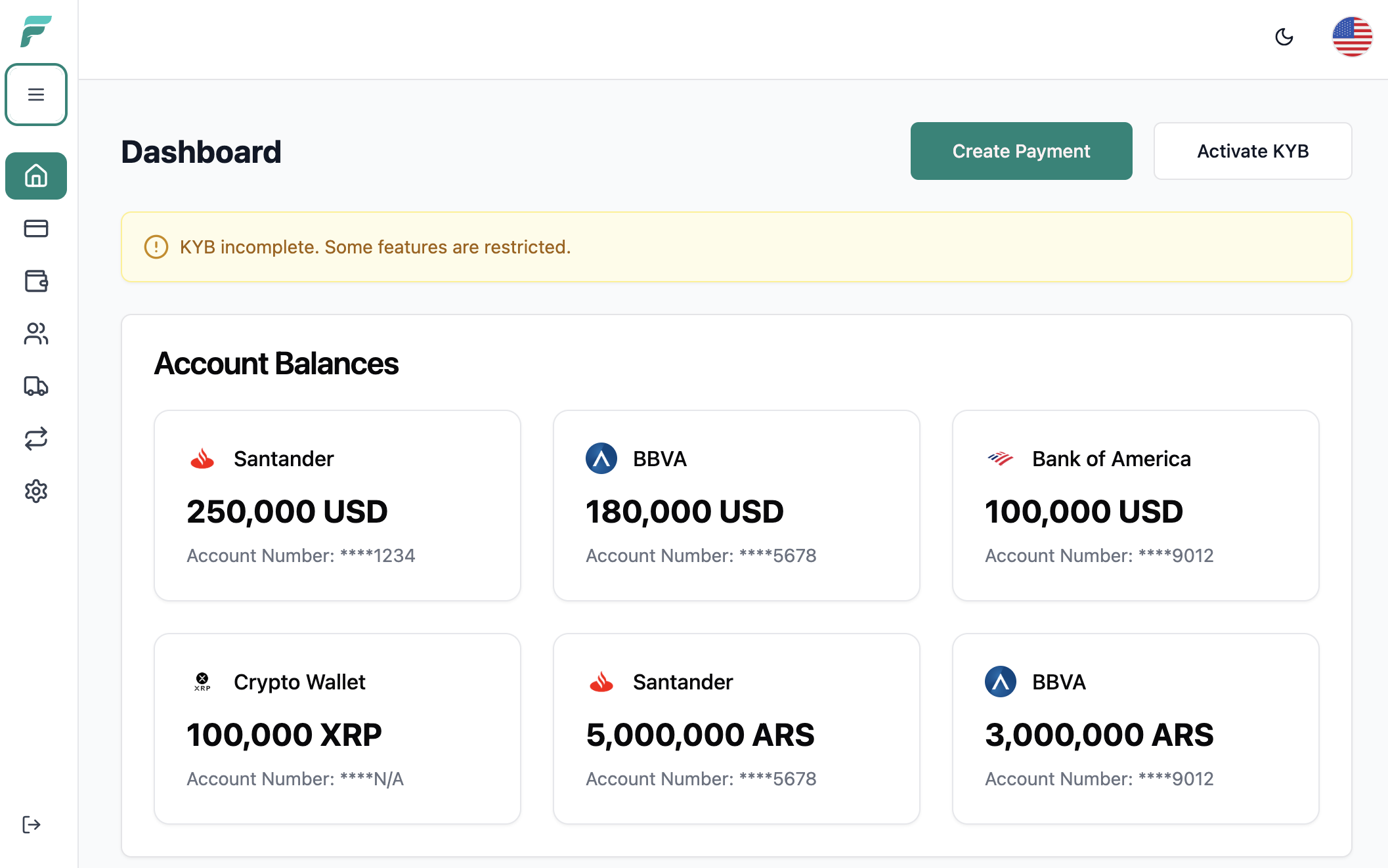Click the BBVA logo on the ARS card
This screenshot has height=868, width=1388.
pyautogui.click(x=1001, y=682)
